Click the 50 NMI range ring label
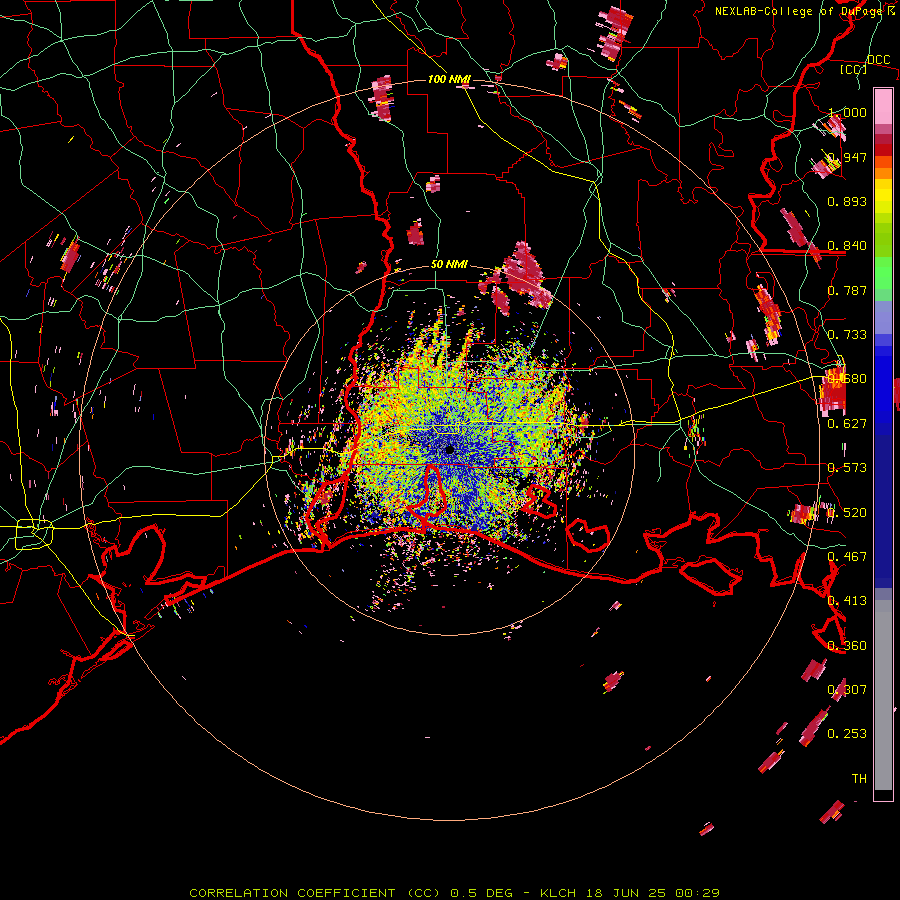Image resolution: width=900 pixels, height=900 pixels. 449,265
